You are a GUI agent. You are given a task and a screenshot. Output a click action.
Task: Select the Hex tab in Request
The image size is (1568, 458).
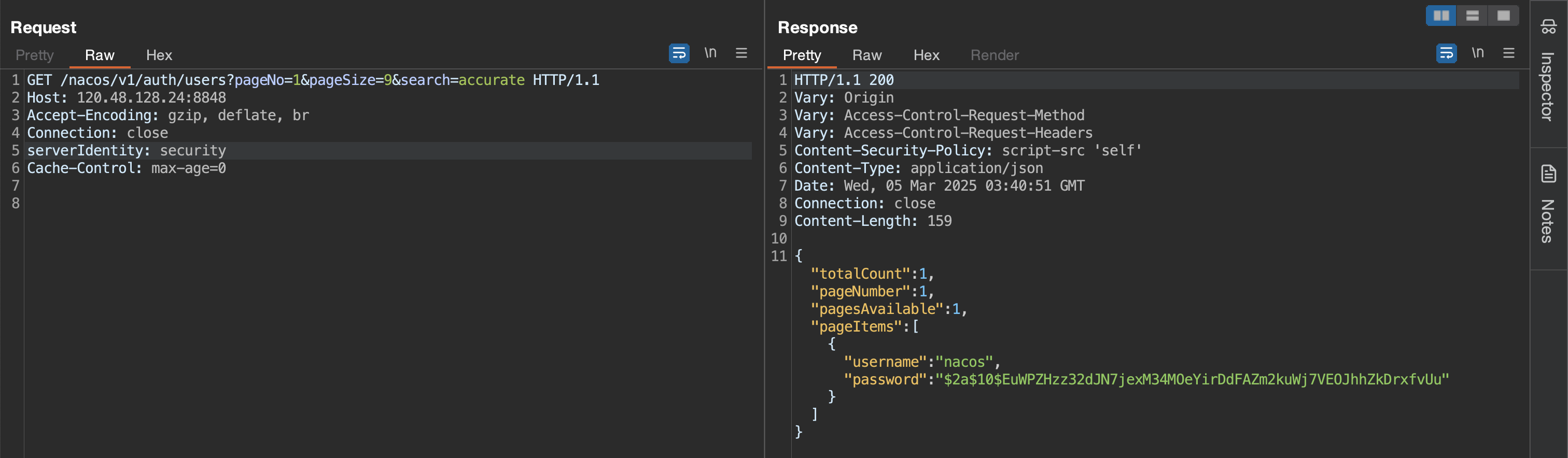tap(160, 55)
